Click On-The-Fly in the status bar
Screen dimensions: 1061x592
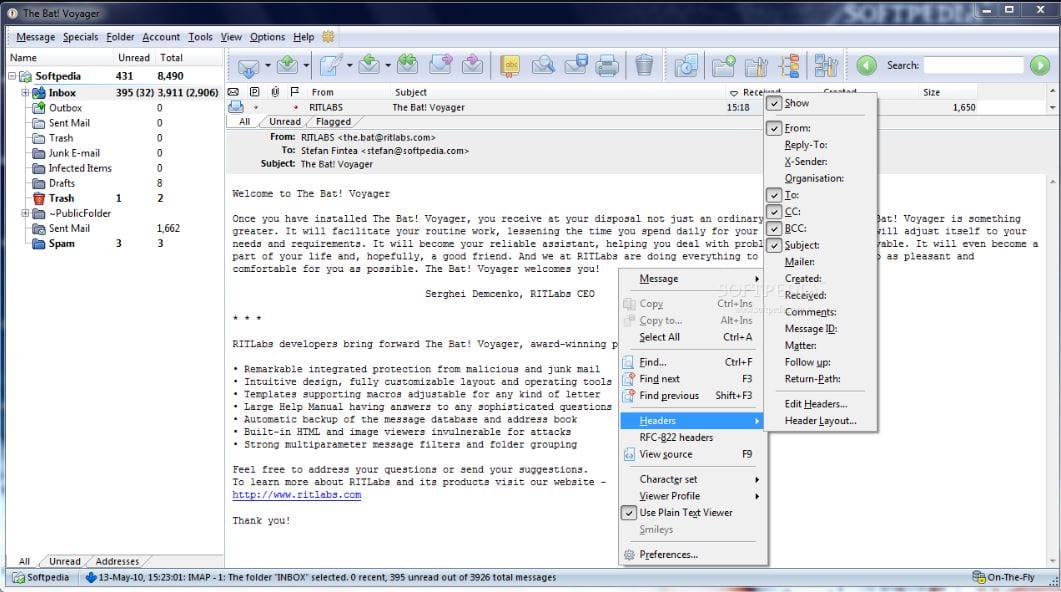[x=1003, y=577]
